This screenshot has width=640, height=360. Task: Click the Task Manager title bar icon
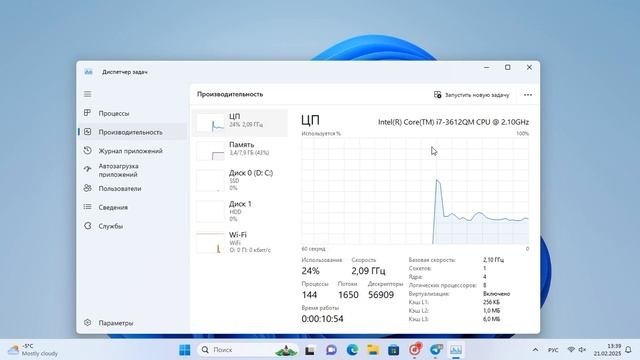[88, 72]
